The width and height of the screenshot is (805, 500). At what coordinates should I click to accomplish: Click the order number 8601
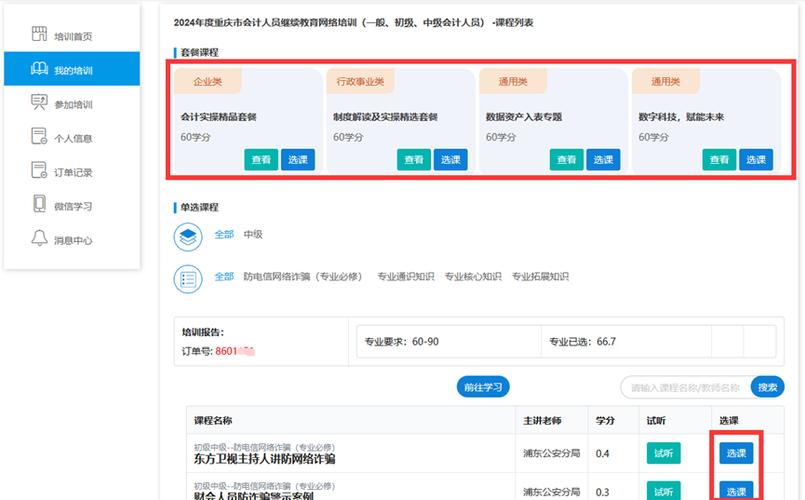tap(235, 351)
